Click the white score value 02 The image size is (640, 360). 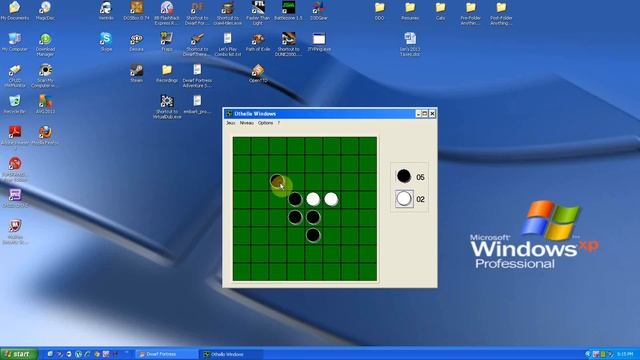pyautogui.click(x=420, y=199)
